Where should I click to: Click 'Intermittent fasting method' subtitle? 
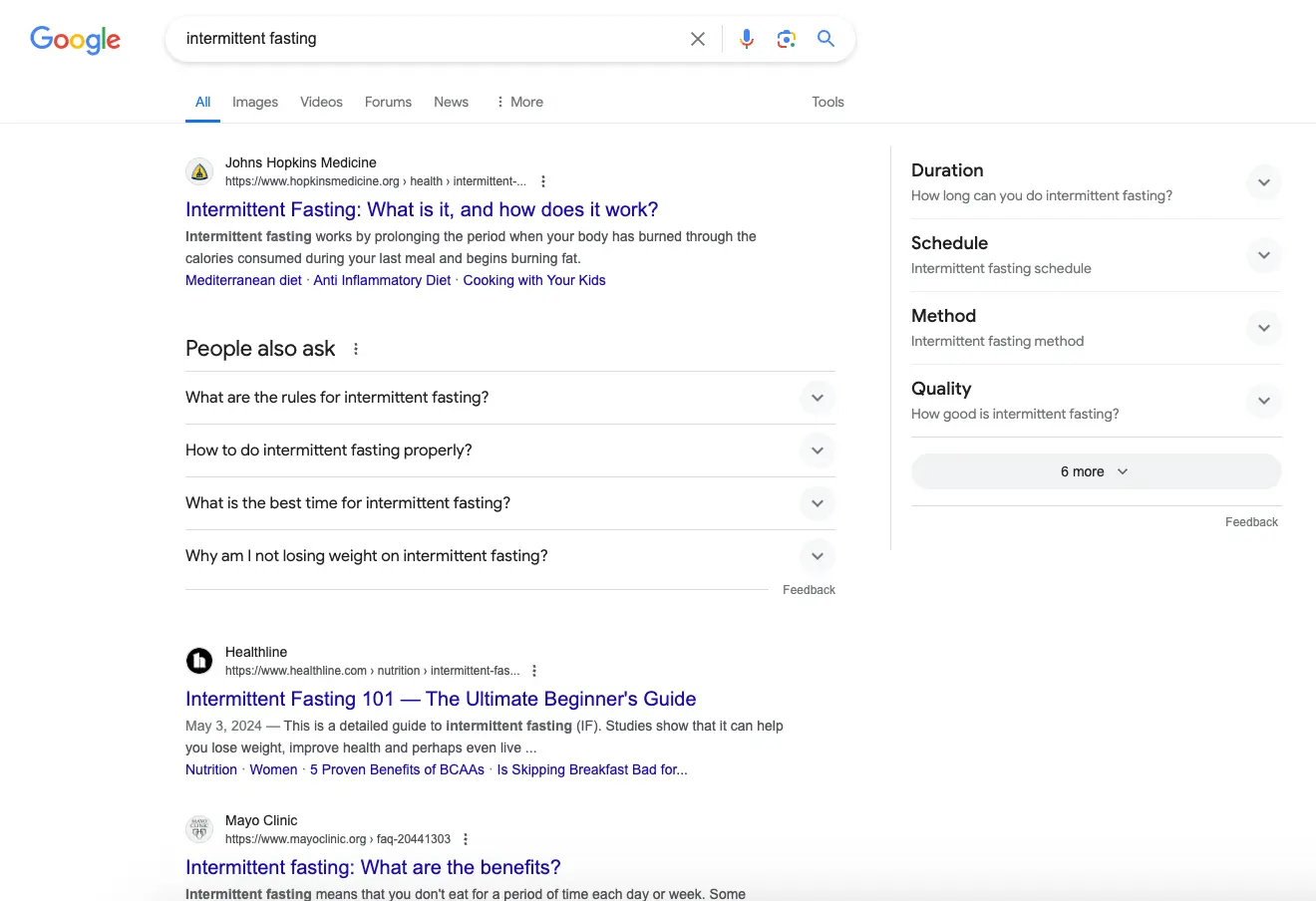[x=997, y=341]
